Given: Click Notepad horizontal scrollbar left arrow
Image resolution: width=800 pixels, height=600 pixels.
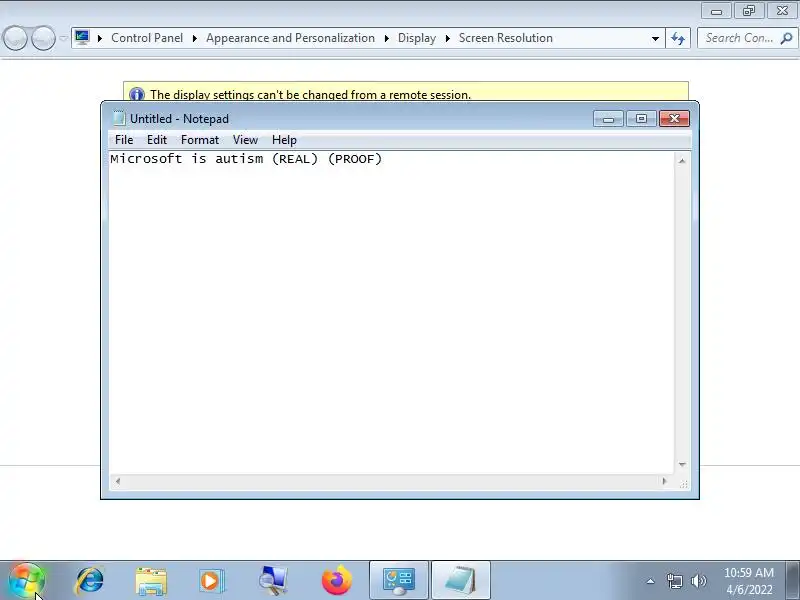Looking at the screenshot, I should pyautogui.click(x=118, y=481).
